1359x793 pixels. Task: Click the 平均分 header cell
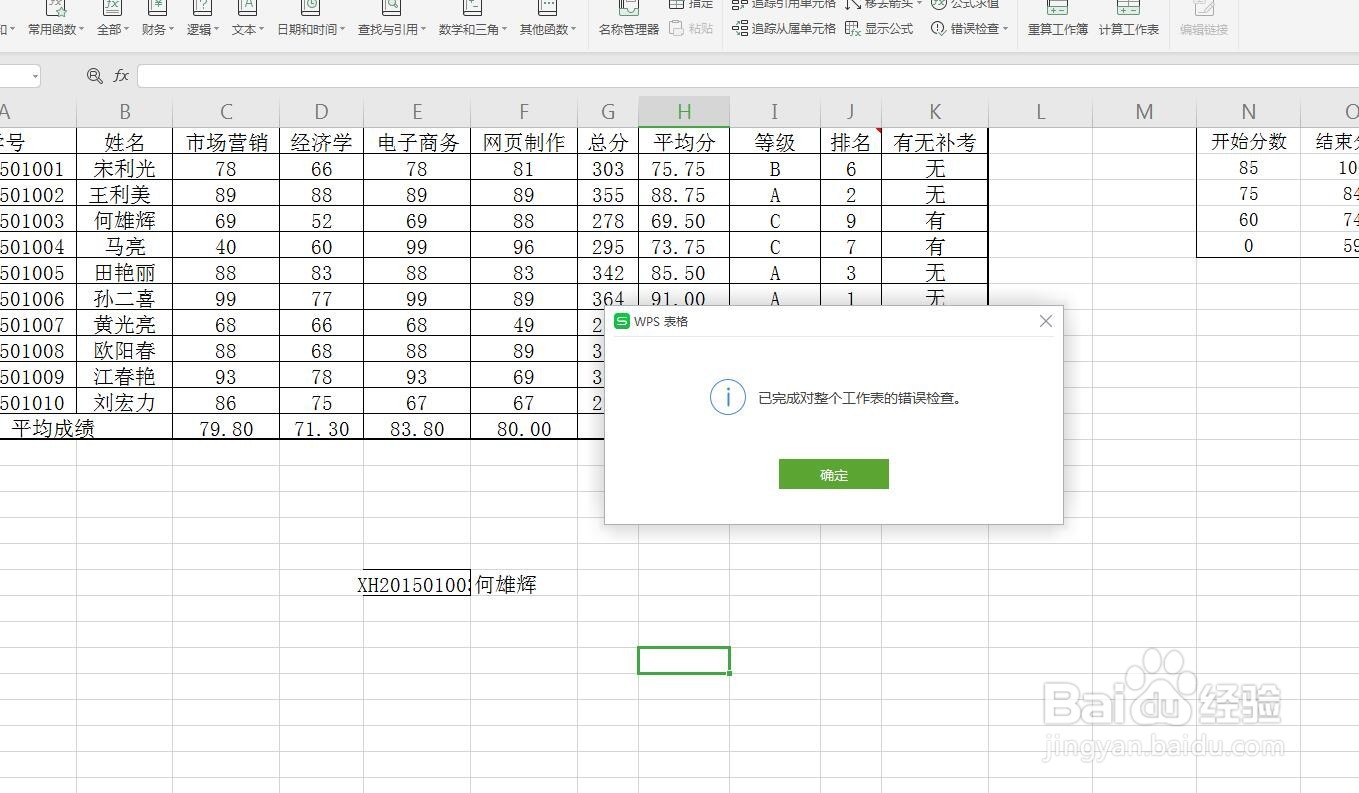684,142
